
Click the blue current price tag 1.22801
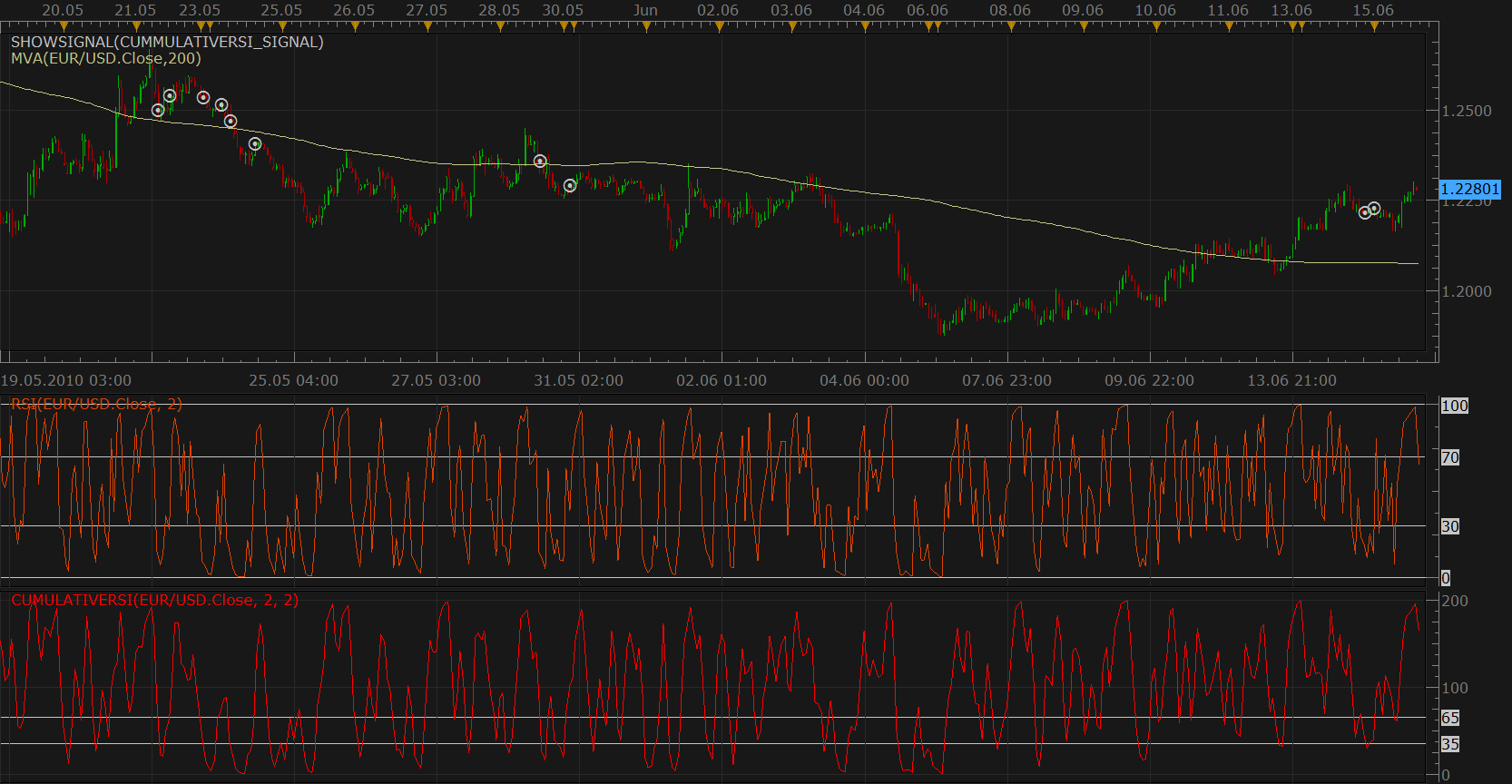(x=1470, y=189)
